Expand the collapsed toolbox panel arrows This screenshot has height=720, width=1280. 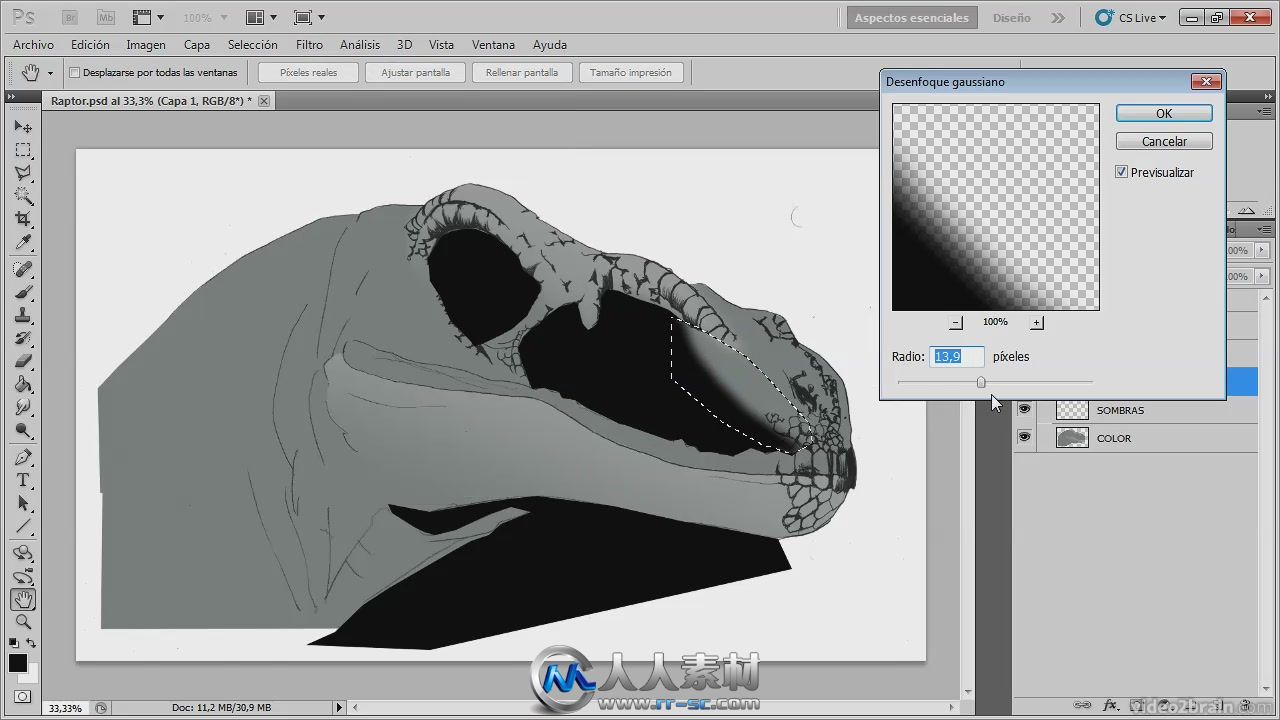click(11, 97)
